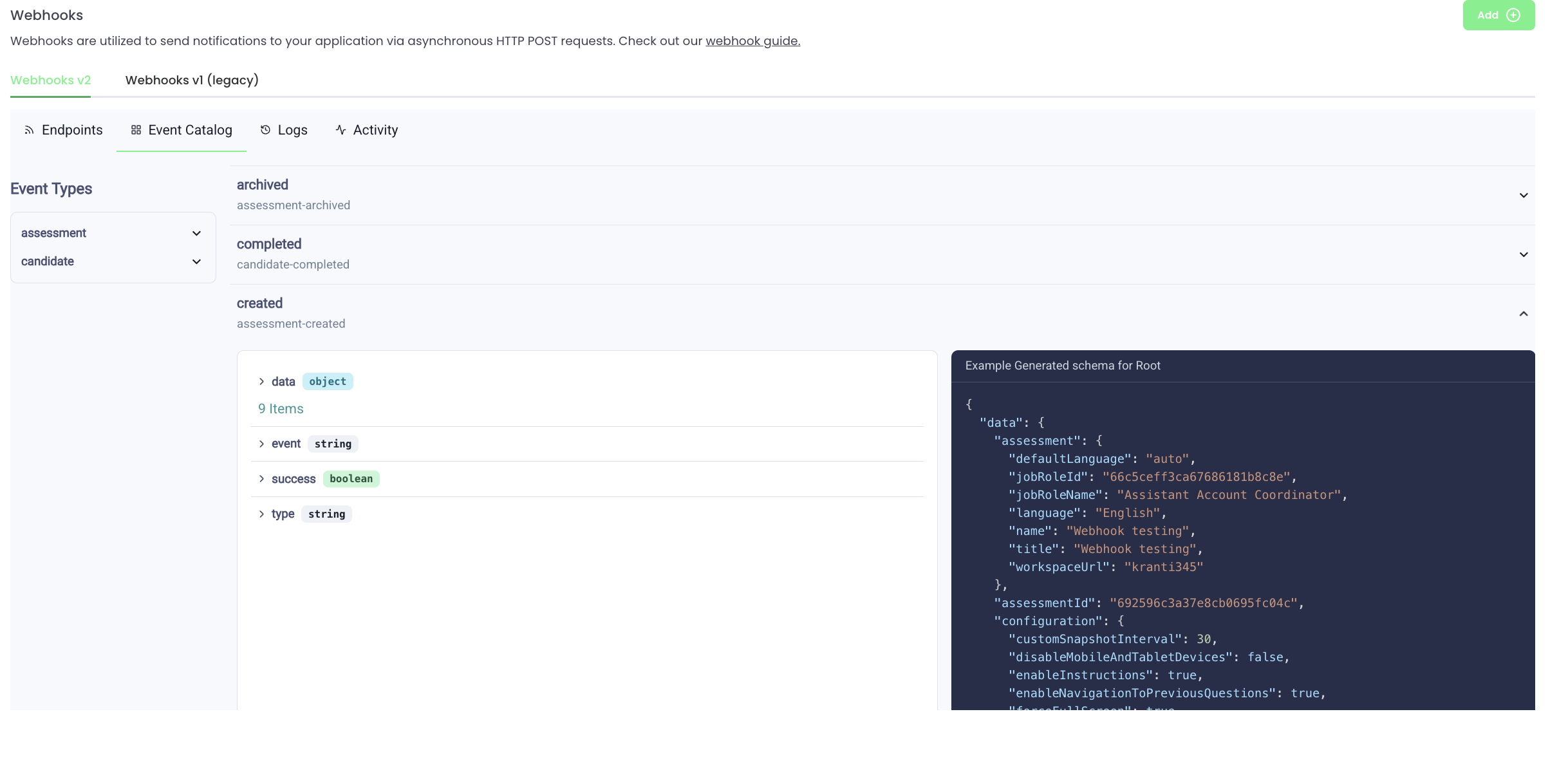Expand the type string property
This screenshot has height=761, width=1568.
point(261,514)
